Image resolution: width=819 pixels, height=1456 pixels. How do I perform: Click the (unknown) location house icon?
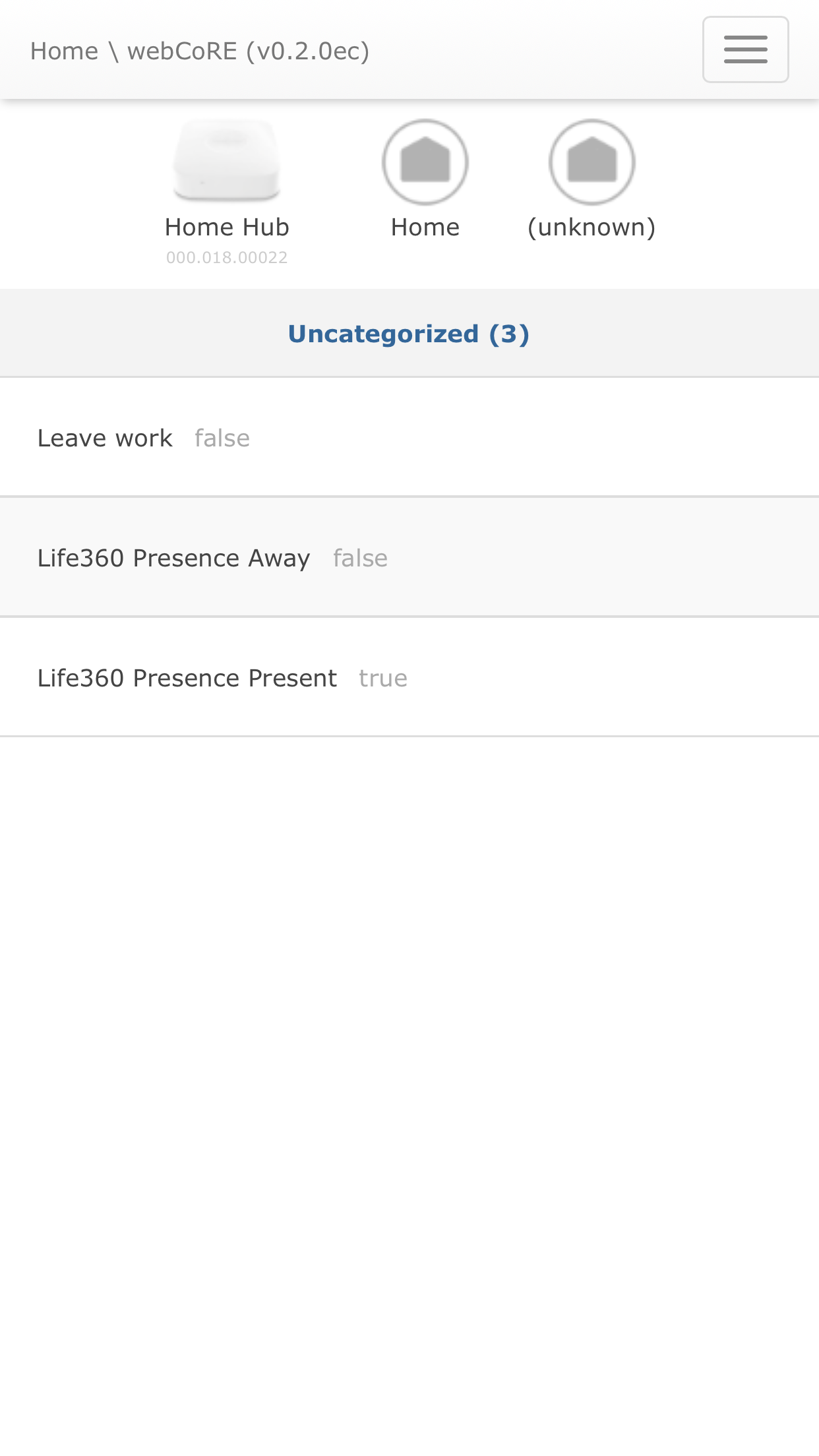(x=591, y=162)
